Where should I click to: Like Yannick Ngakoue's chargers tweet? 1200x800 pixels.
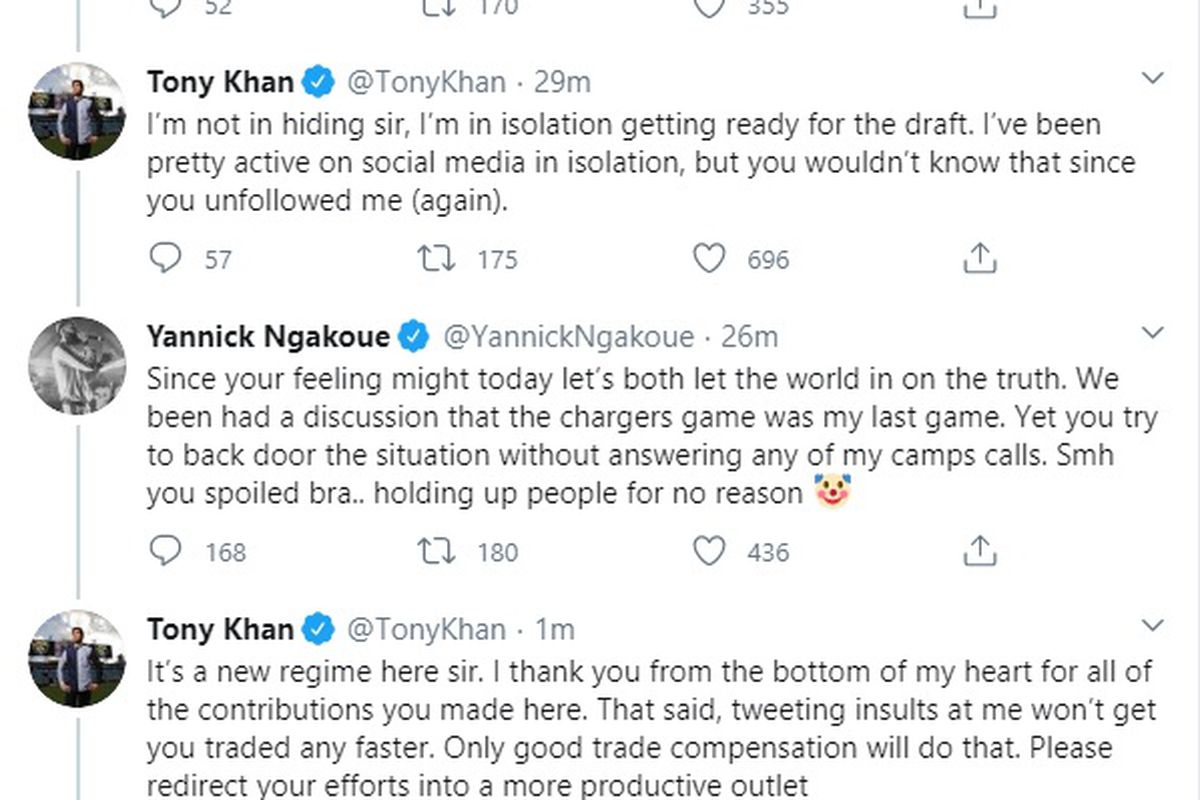click(709, 551)
